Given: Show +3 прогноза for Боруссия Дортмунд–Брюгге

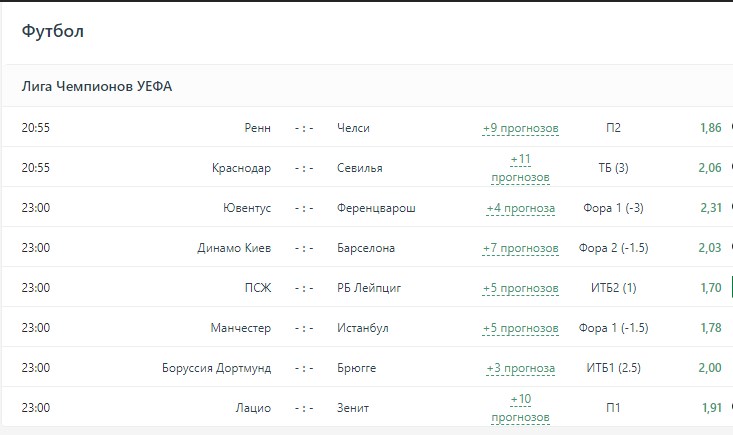Looking at the screenshot, I should tap(520, 368).
